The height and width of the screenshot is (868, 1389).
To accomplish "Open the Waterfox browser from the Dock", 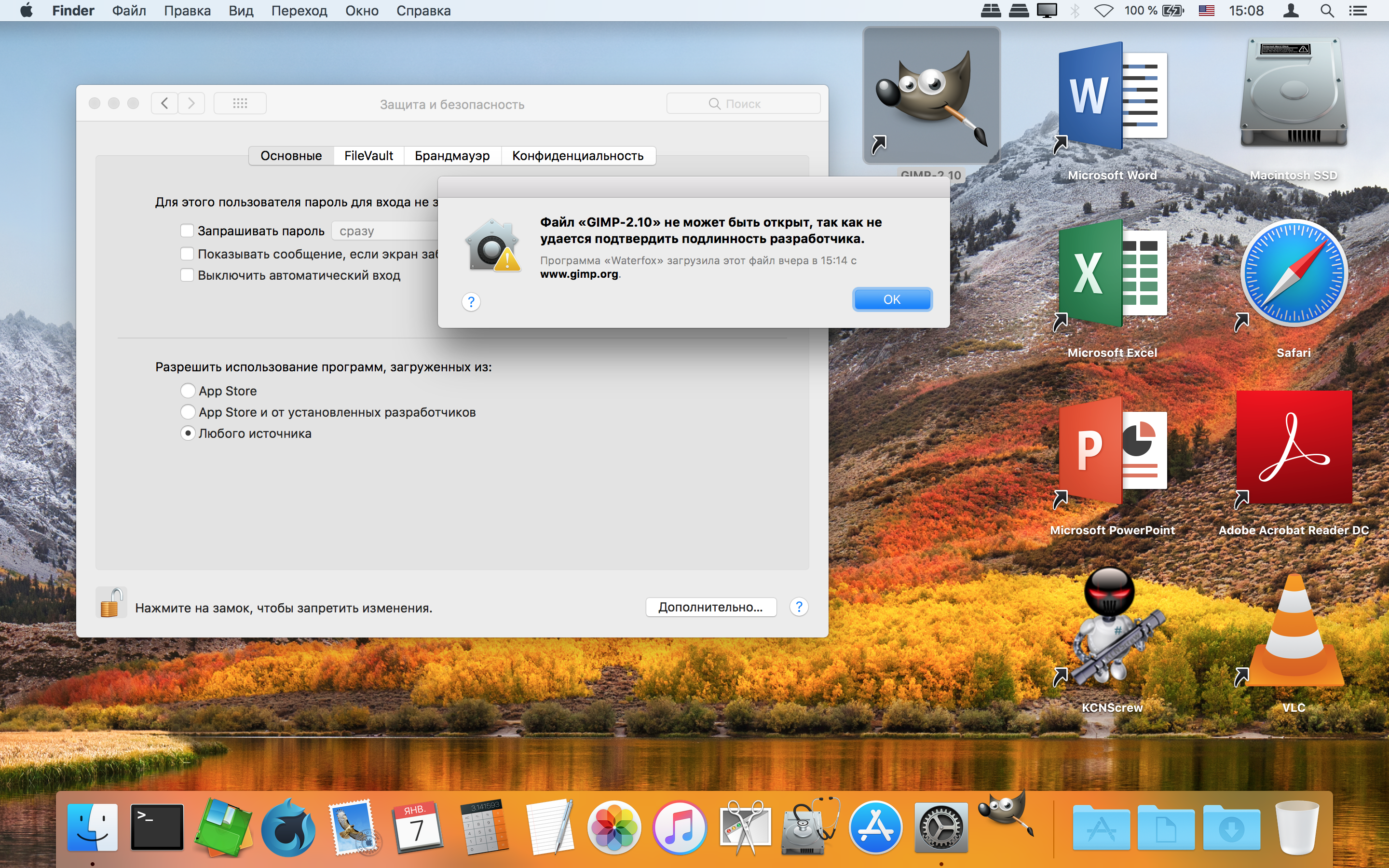I will 288,828.
